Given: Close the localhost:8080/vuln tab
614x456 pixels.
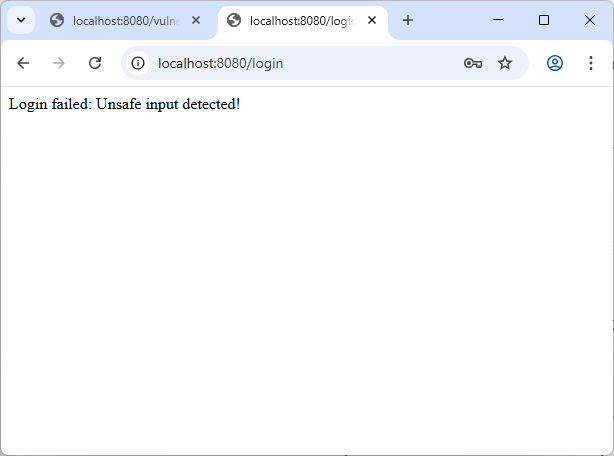Looking at the screenshot, I should 194,20.
